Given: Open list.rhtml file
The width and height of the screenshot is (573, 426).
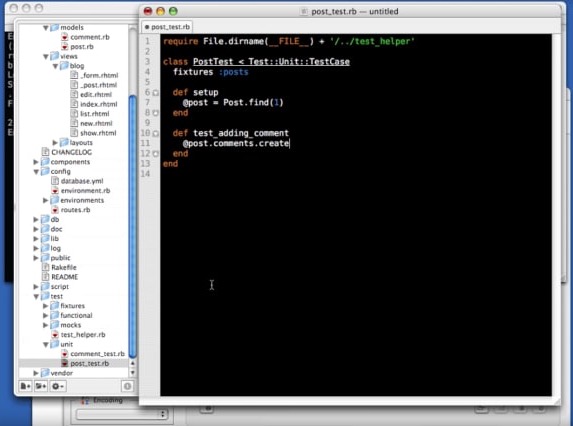Looking at the screenshot, I should [x=95, y=114].
